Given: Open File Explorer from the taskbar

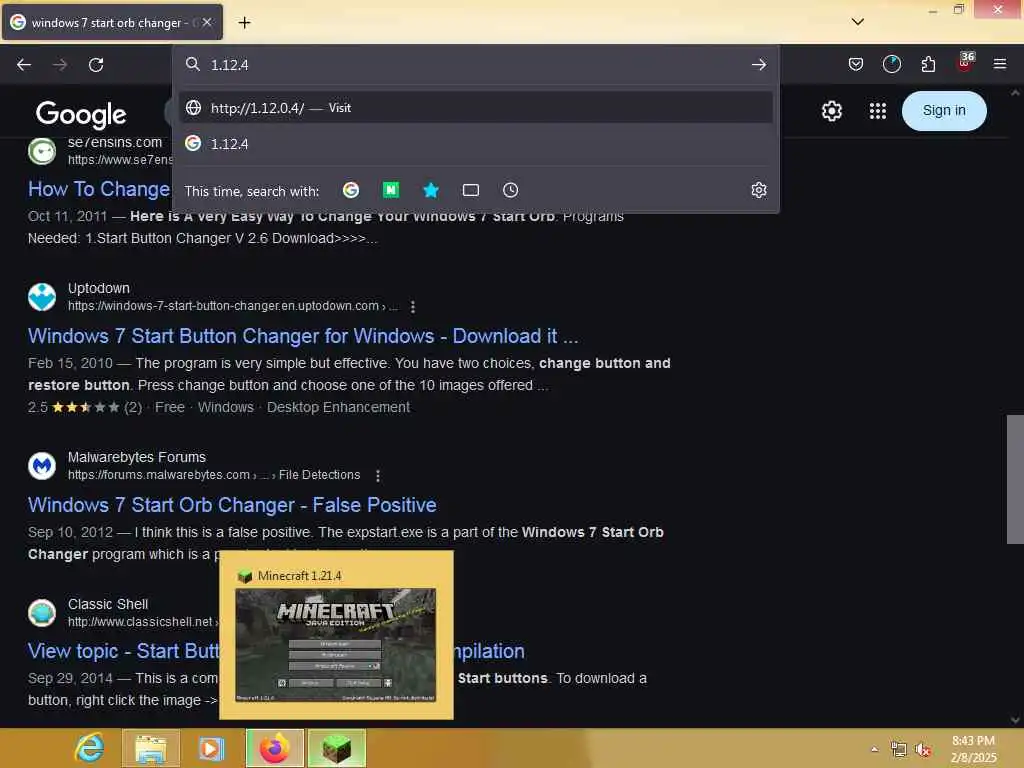Looking at the screenshot, I should (151, 748).
